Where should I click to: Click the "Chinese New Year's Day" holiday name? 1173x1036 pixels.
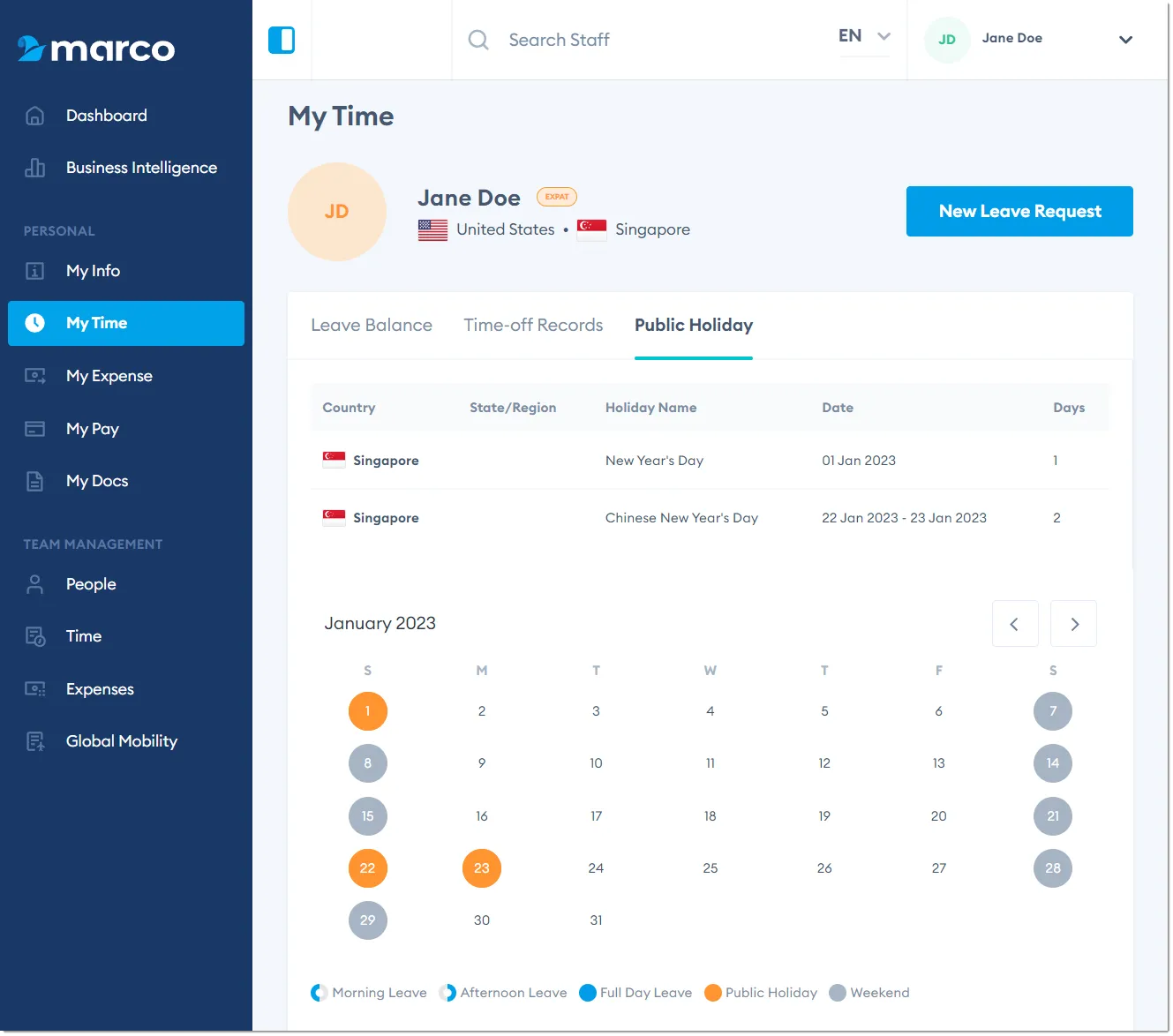pos(681,518)
